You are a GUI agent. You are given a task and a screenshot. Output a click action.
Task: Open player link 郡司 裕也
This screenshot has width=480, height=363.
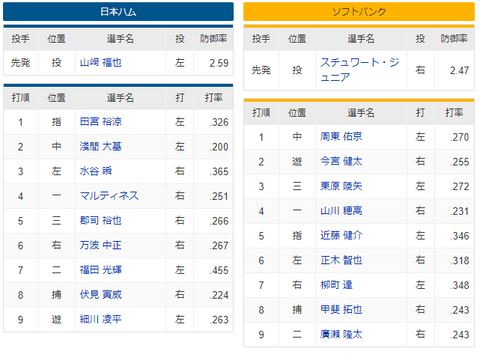101,220
